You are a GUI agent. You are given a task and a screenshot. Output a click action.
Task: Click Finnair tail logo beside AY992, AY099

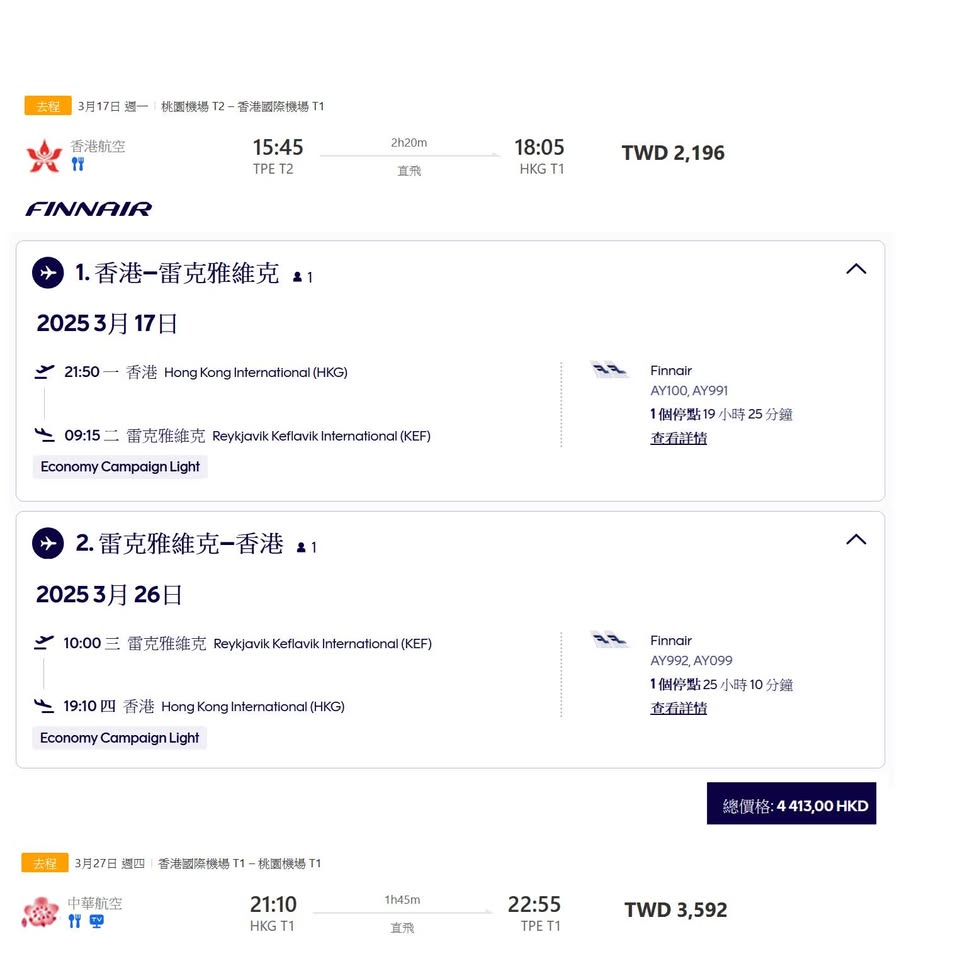[x=609, y=640]
